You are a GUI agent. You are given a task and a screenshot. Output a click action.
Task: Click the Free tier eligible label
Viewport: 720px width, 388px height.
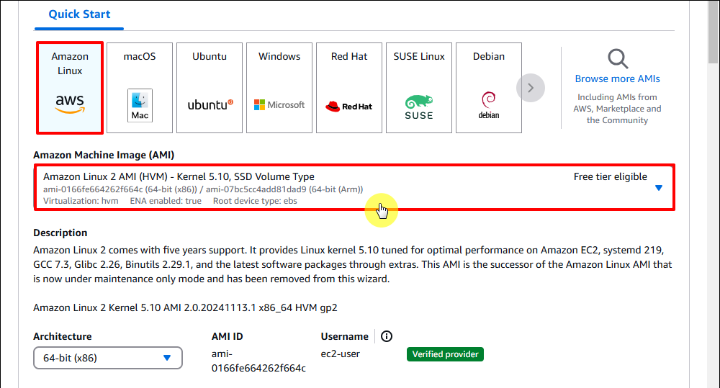point(610,177)
